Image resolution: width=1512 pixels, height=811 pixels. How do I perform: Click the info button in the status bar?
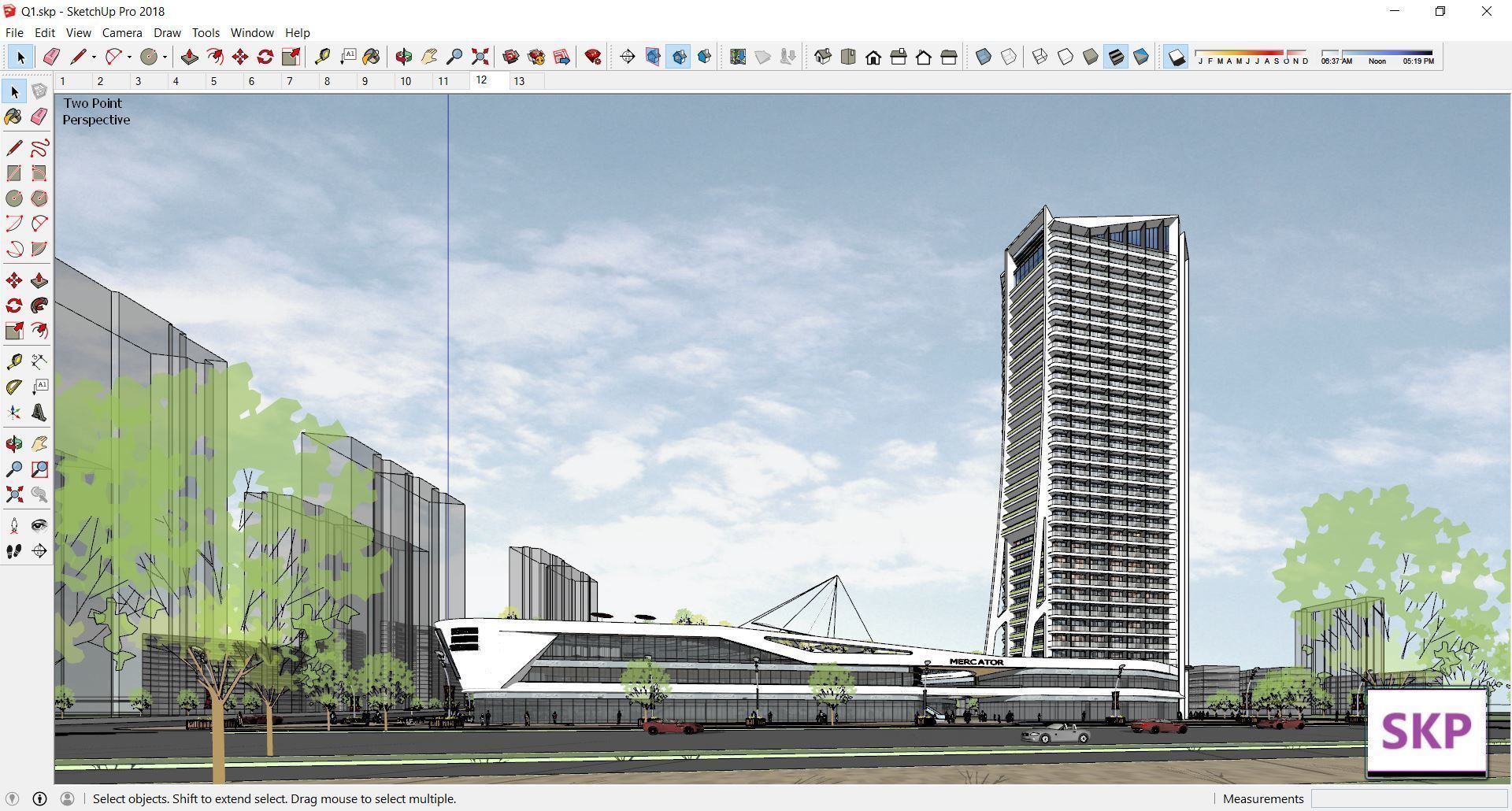coord(39,798)
